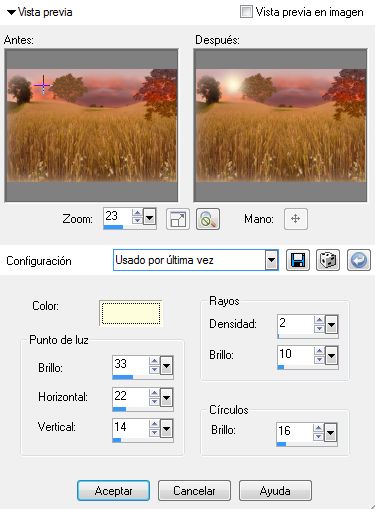The image size is (375, 509).
Task: Open the Configuración preset dropdown
Action: pos(272,260)
